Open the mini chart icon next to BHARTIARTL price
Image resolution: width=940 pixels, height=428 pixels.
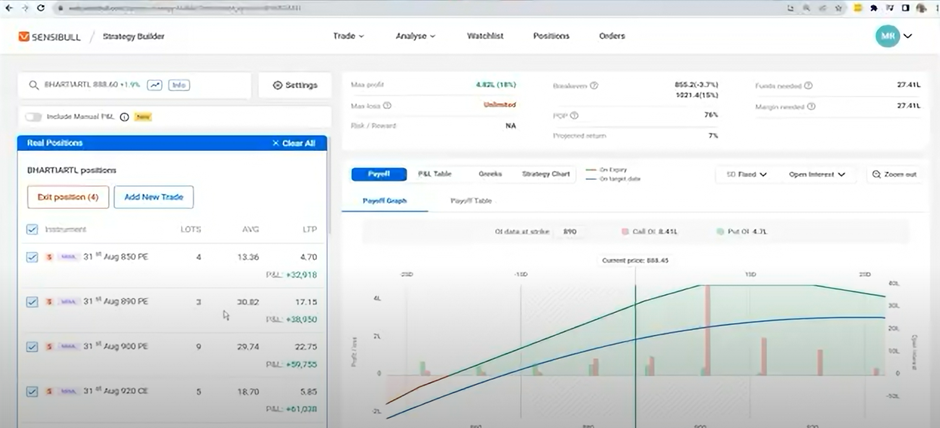(155, 85)
